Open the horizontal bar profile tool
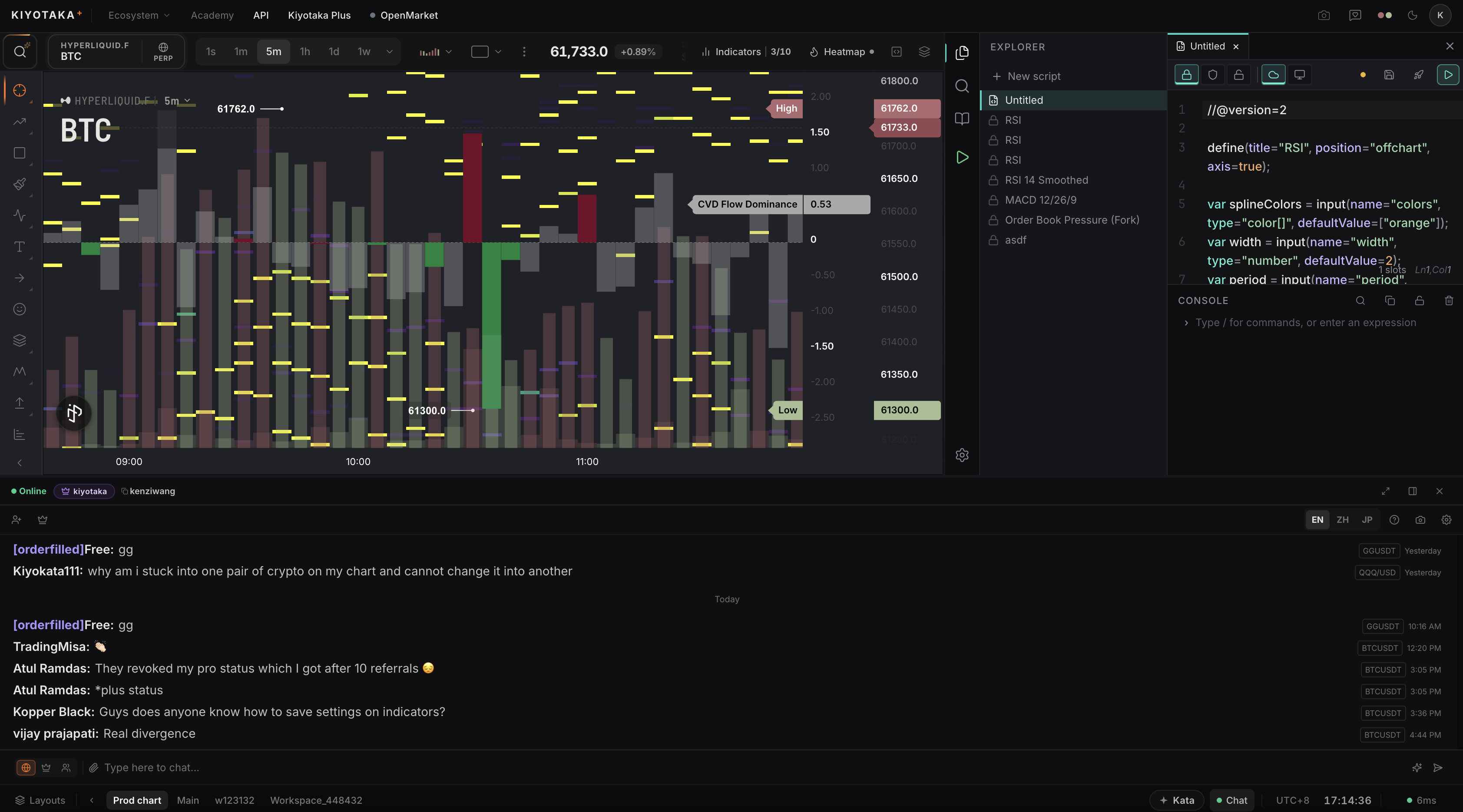The image size is (1463, 812). (x=19, y=434)
